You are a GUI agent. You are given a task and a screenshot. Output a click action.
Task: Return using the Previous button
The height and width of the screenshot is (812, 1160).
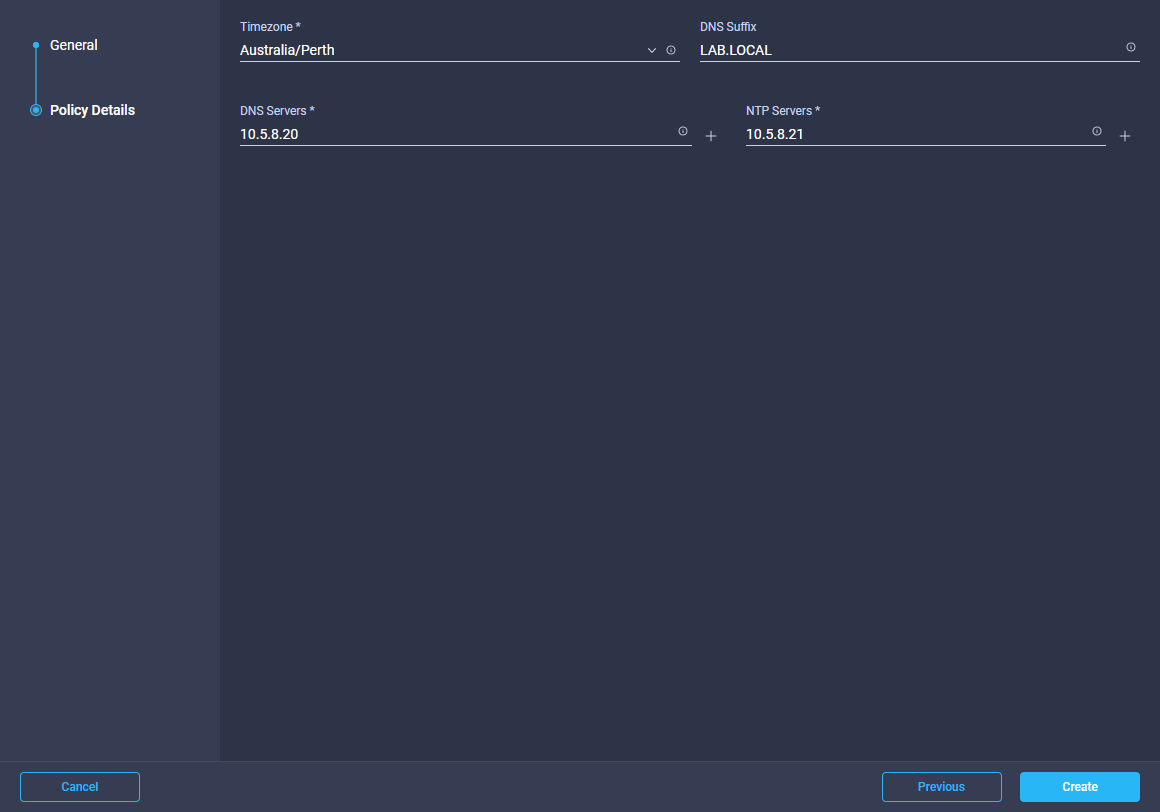click(x=941, y=787)
